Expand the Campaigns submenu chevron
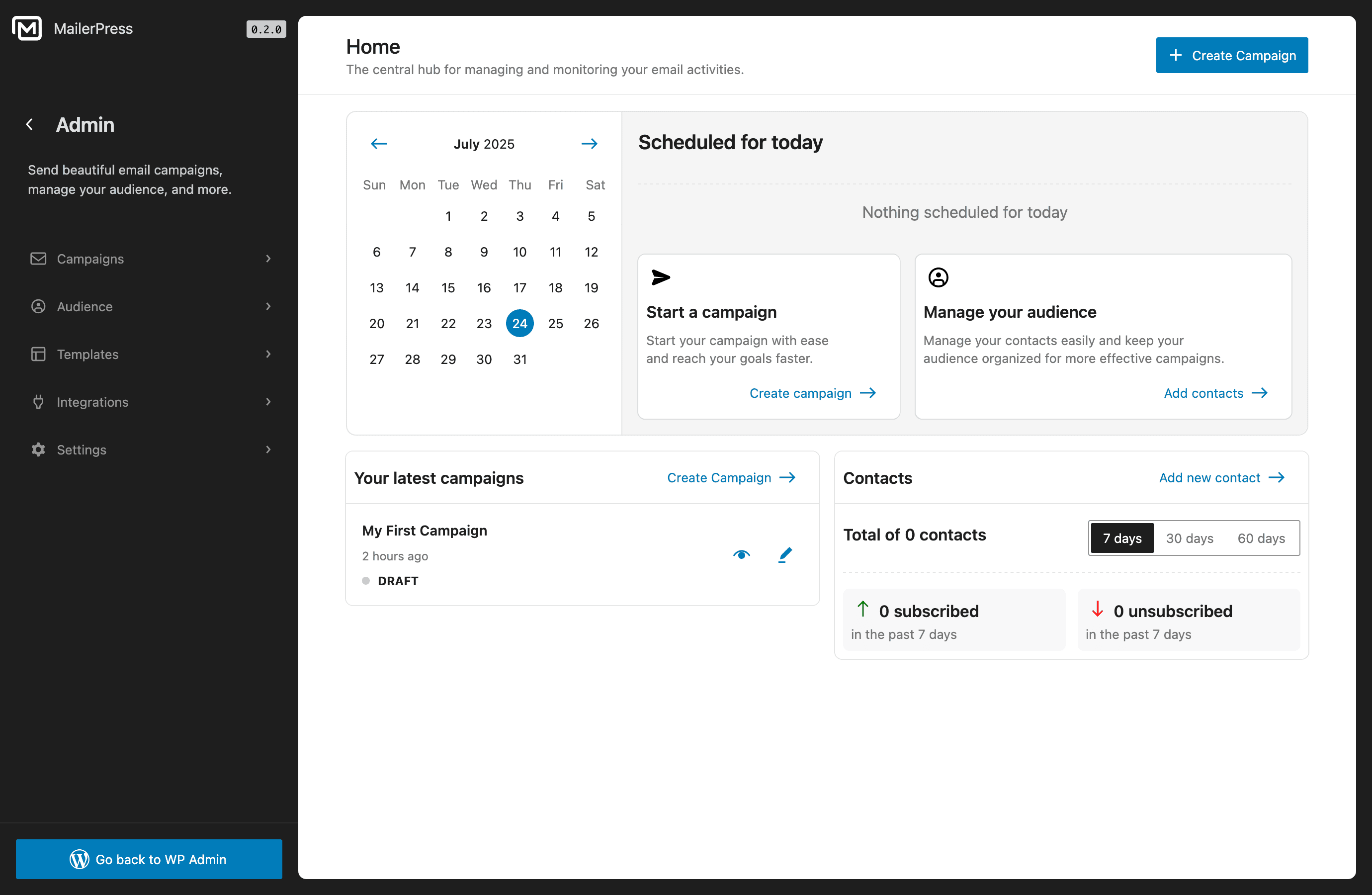This screenshot has width=1372, height=895. [268, 259]
